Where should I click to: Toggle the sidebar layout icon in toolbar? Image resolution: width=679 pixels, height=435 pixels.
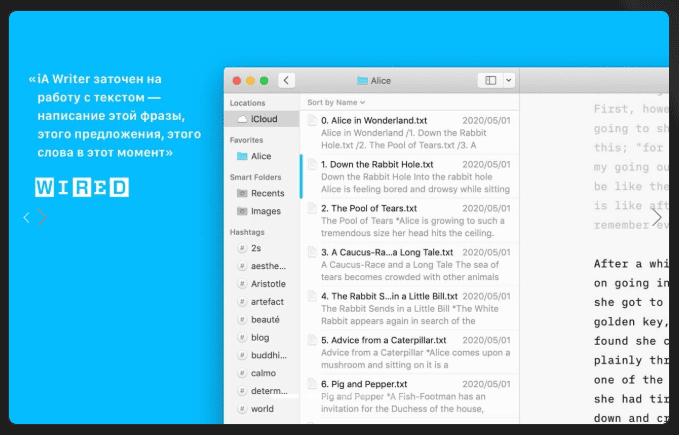pos(490,81)
